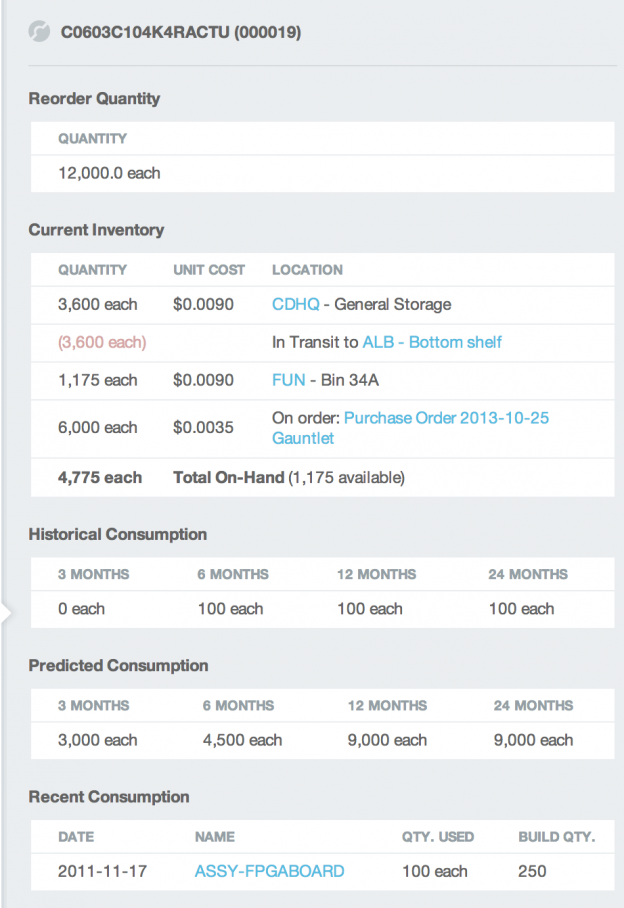Sort inventory by the UNIT COST column header

click(x=208, y=270)
